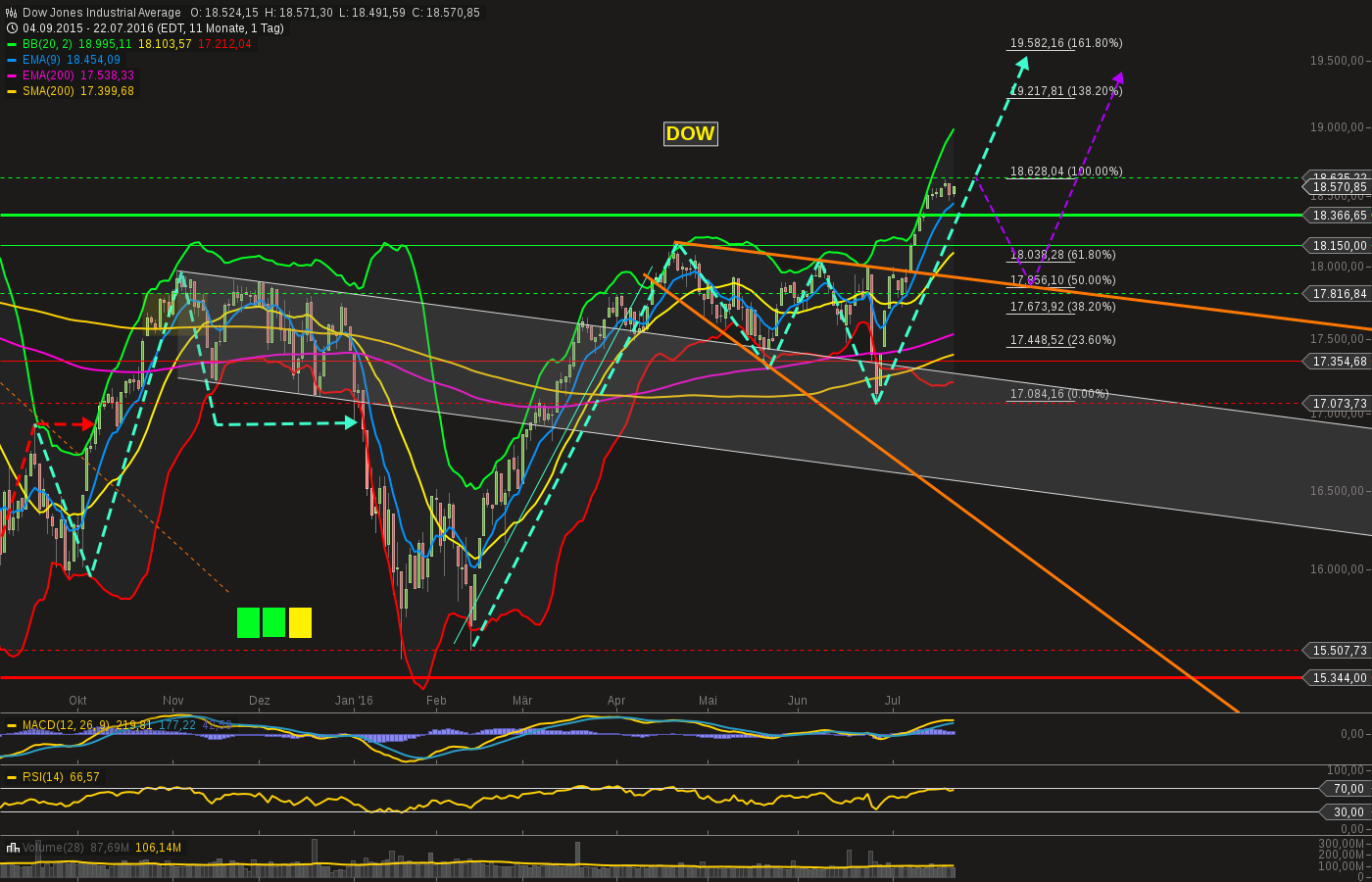Click the yellow dash icon in the RSI panel
1372x882 pixels.
(12, 776)
